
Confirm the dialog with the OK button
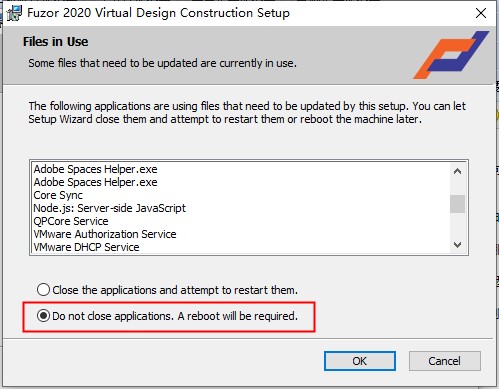click(x=360, y=361)
